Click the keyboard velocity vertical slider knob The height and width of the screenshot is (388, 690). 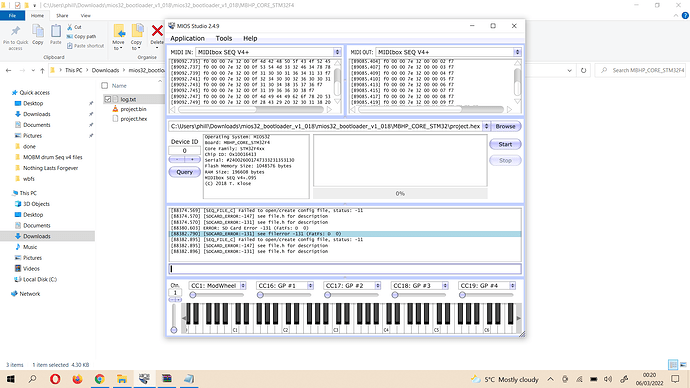coord(174,330)
